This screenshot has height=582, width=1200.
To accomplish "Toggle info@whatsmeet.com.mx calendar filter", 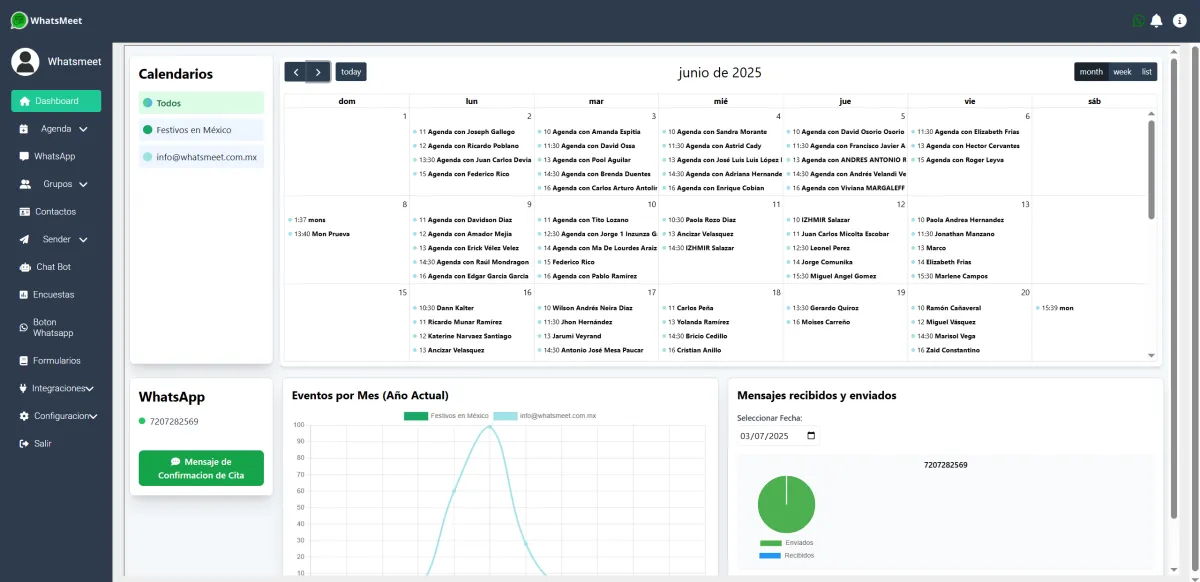I will point(201,157).
